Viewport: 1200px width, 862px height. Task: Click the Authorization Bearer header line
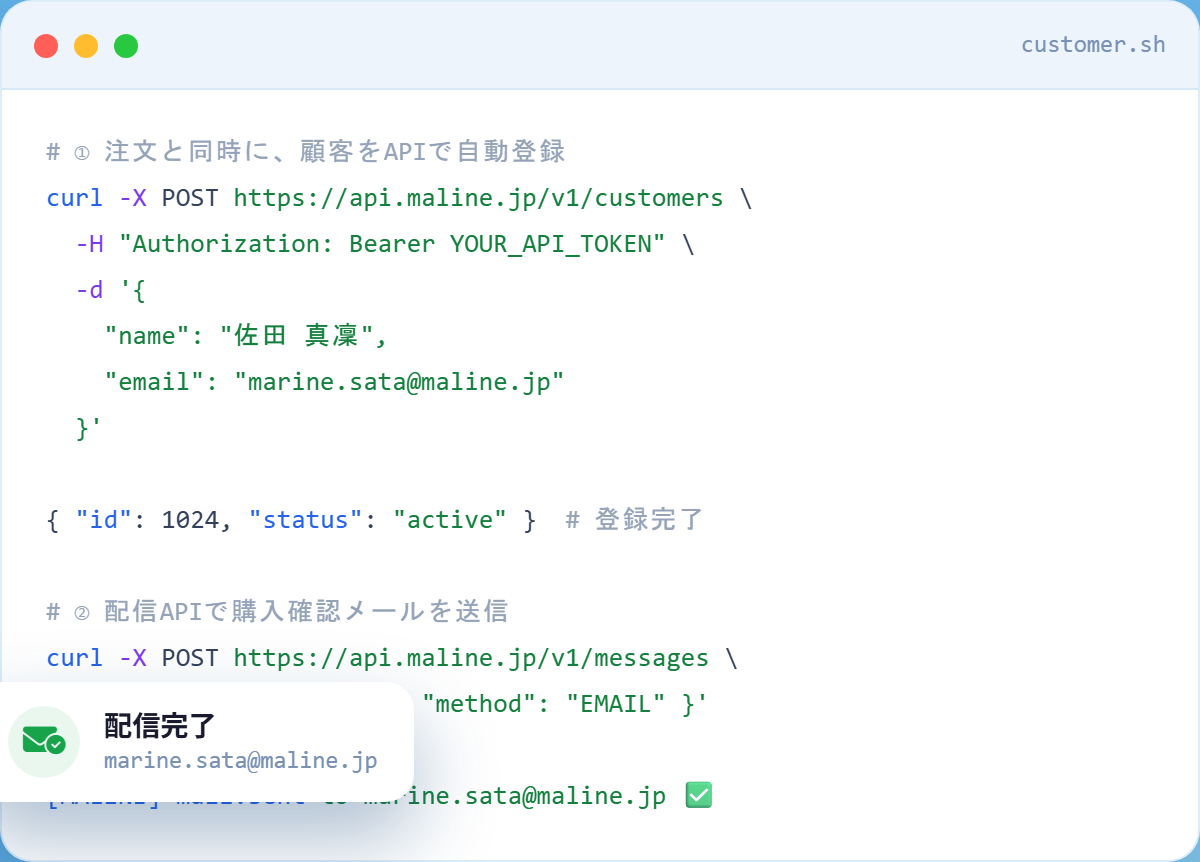[385, 244]
